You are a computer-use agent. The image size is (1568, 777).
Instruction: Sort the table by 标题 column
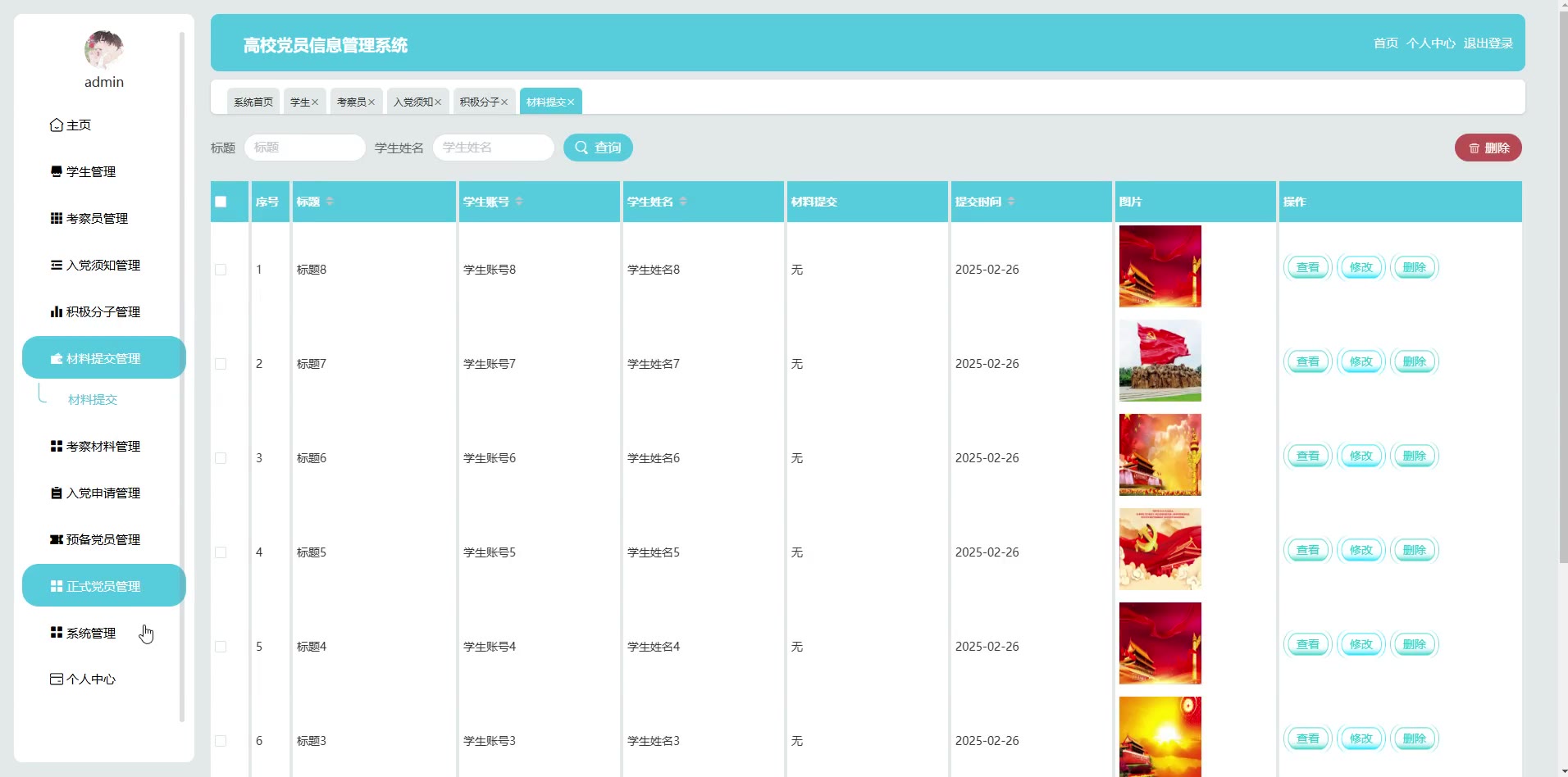click(x=330, y=202)
